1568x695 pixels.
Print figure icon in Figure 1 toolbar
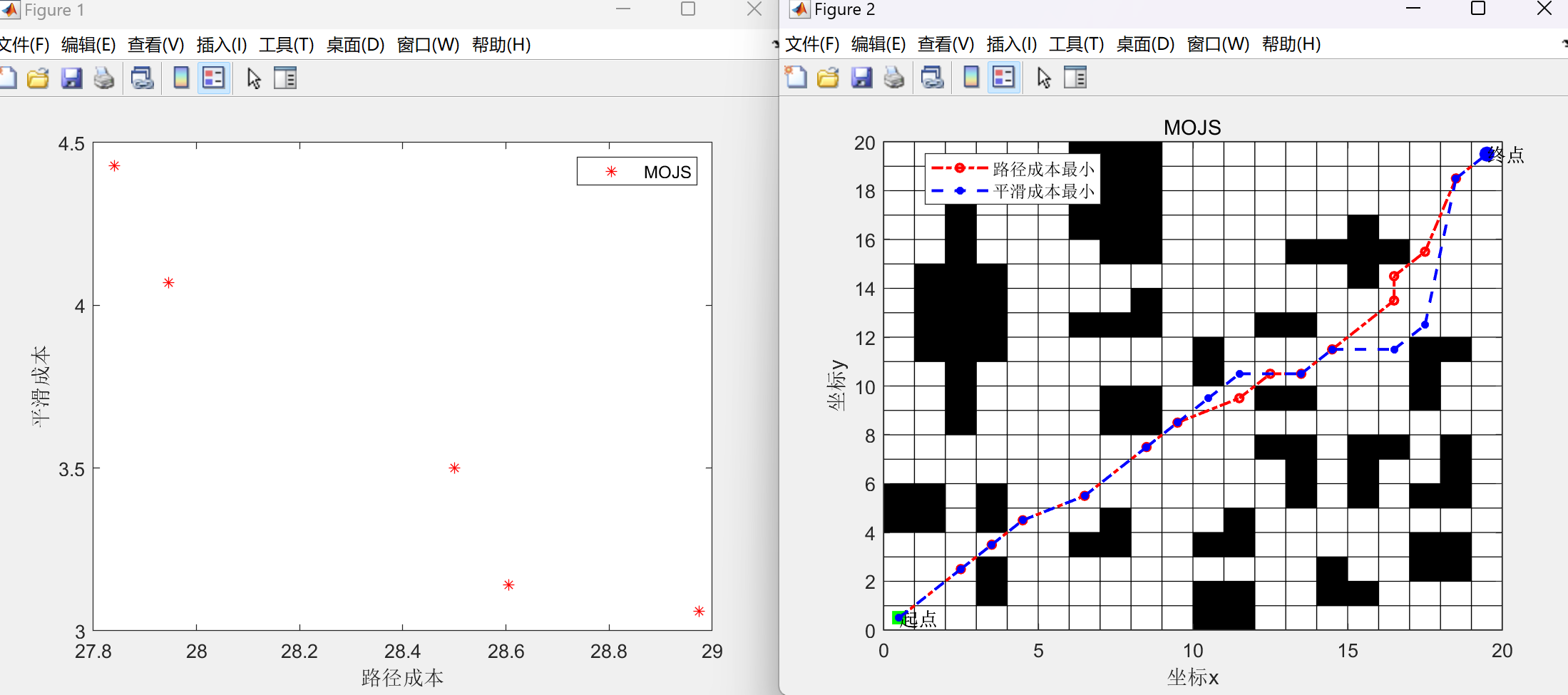tap(104, 78)
